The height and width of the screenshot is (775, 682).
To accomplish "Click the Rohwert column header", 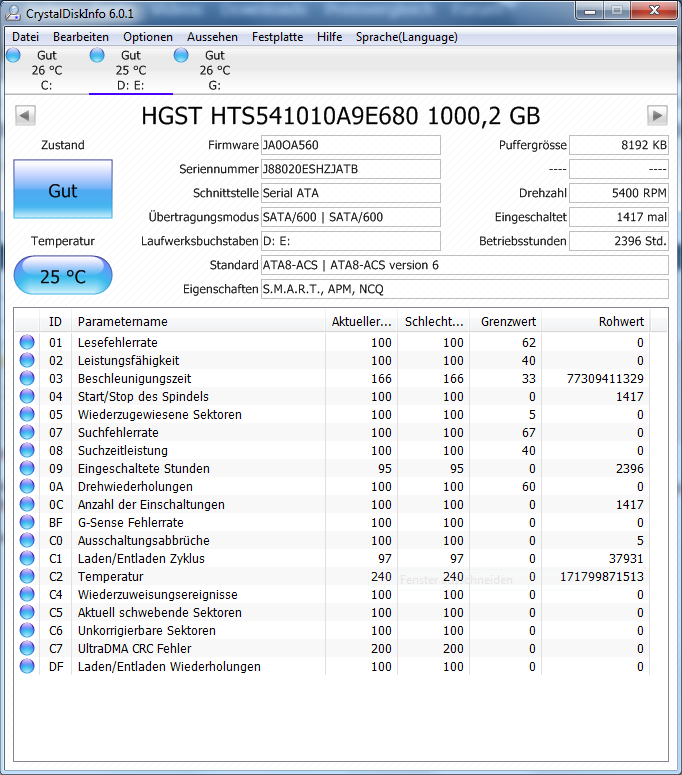I will click(x=596, y=322).
